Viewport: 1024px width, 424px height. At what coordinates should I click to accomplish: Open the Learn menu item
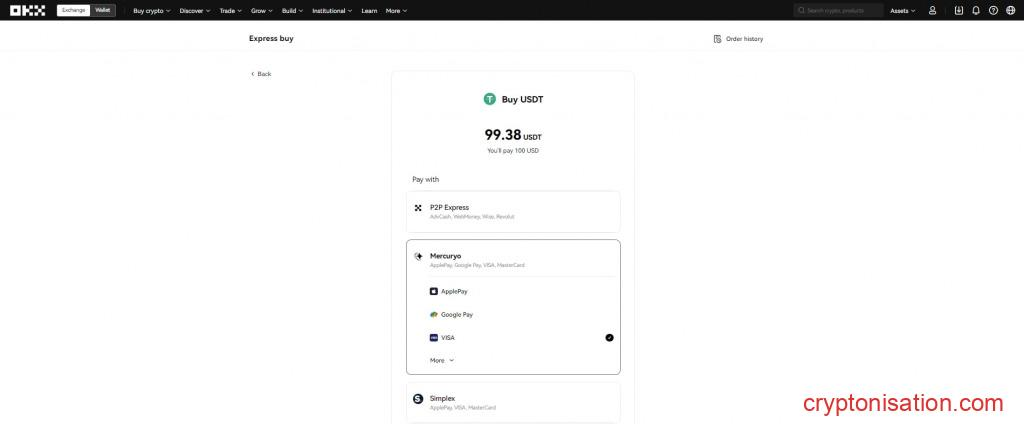click(x=369, y=11)
